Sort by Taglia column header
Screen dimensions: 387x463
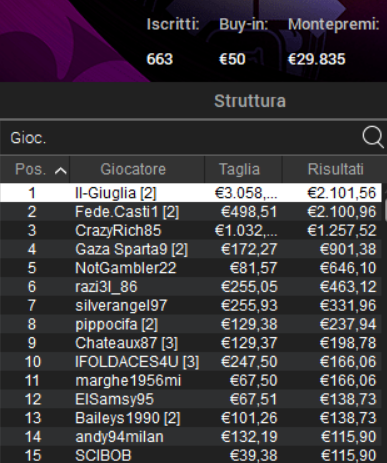click(x=239, y=169)
